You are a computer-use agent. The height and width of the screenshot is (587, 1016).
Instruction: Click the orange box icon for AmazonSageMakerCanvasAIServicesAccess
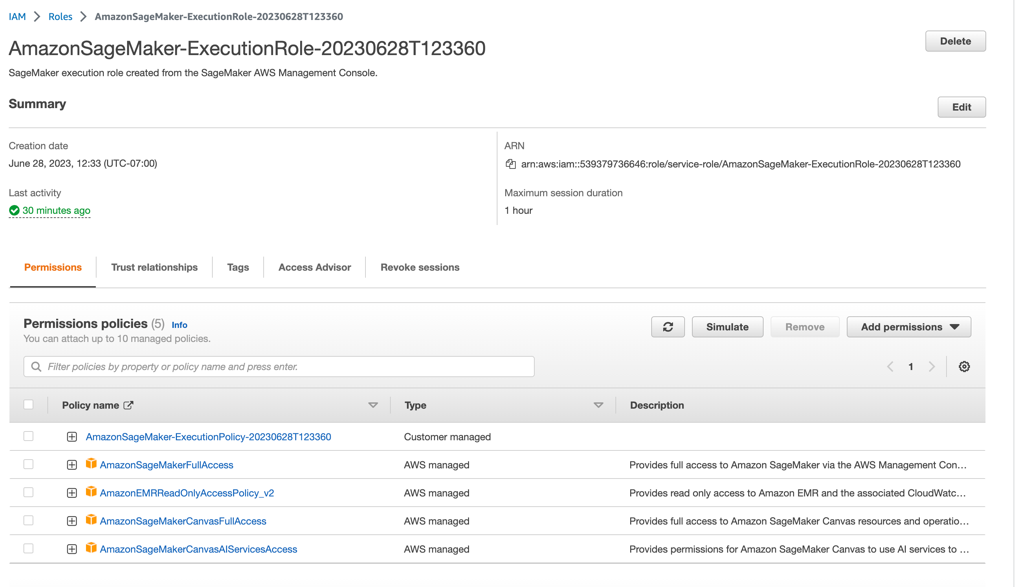(91, 548)
